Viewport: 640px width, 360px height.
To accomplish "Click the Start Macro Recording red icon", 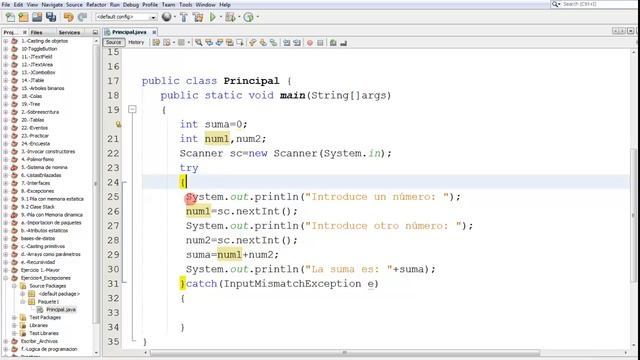I will tap(310, 42).
